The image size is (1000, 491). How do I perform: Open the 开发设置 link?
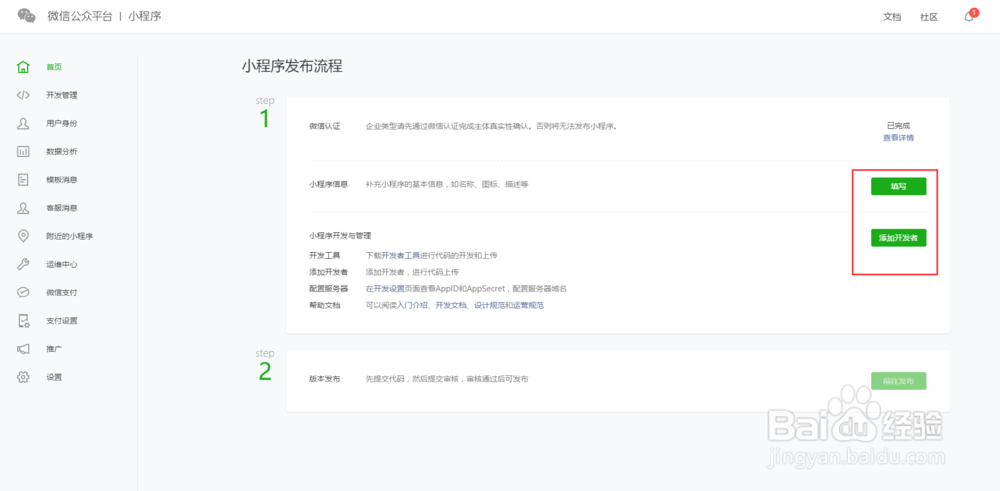click(x=389, y=289)
